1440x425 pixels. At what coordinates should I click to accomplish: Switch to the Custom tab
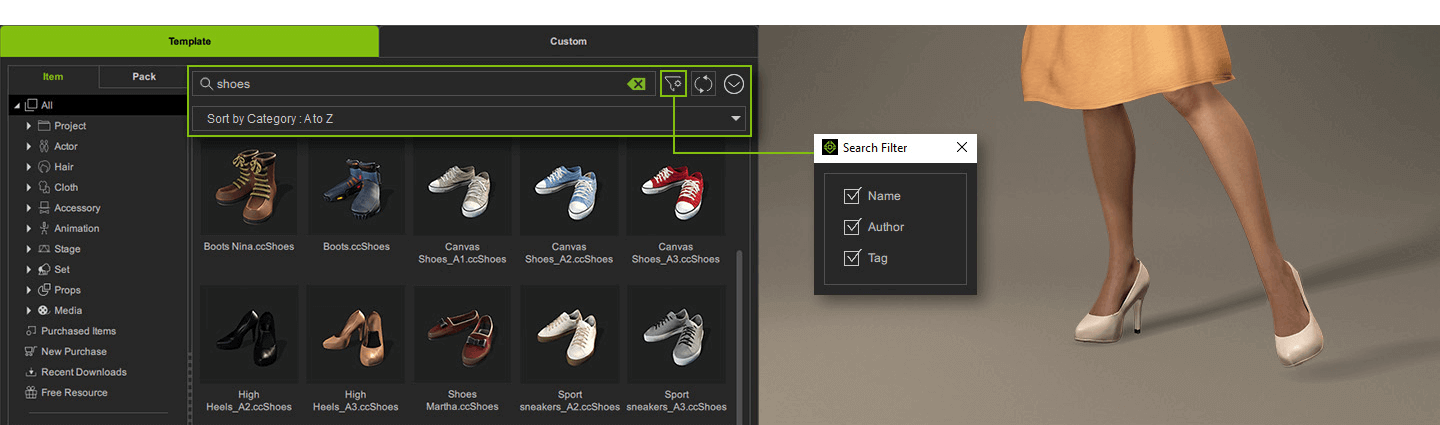568,42
